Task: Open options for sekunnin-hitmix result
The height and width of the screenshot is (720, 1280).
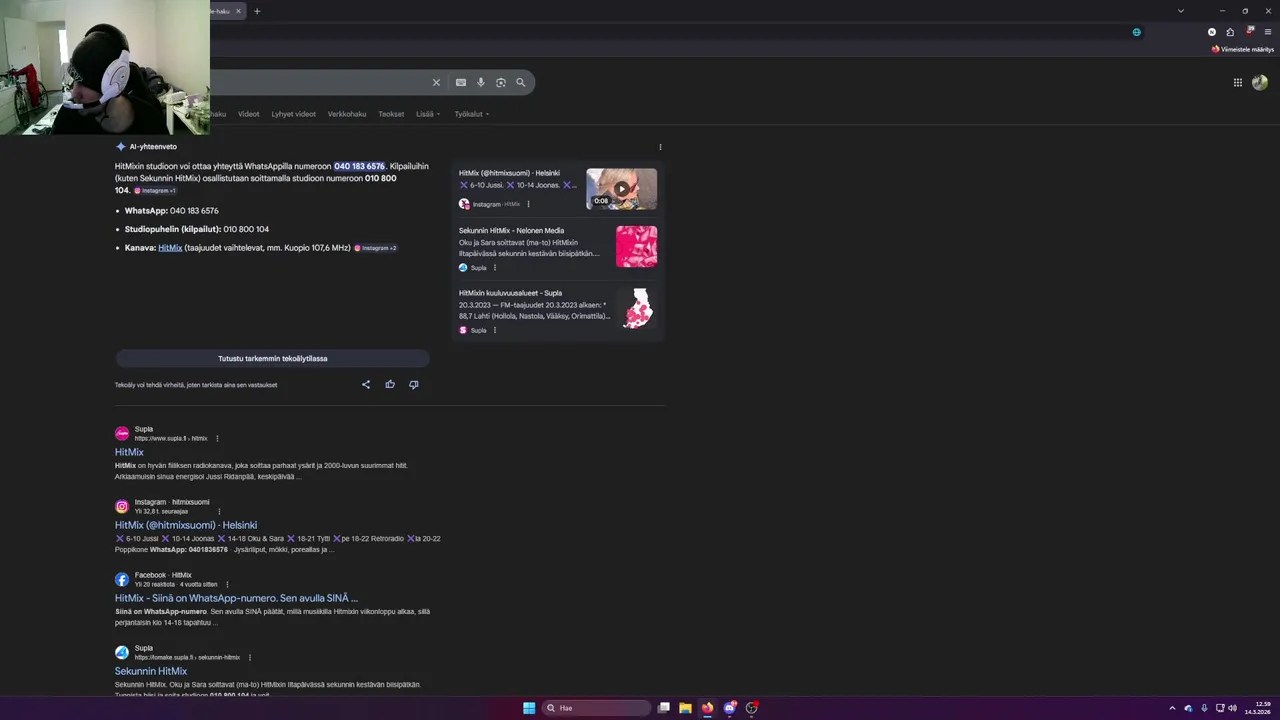Action: 250,657
